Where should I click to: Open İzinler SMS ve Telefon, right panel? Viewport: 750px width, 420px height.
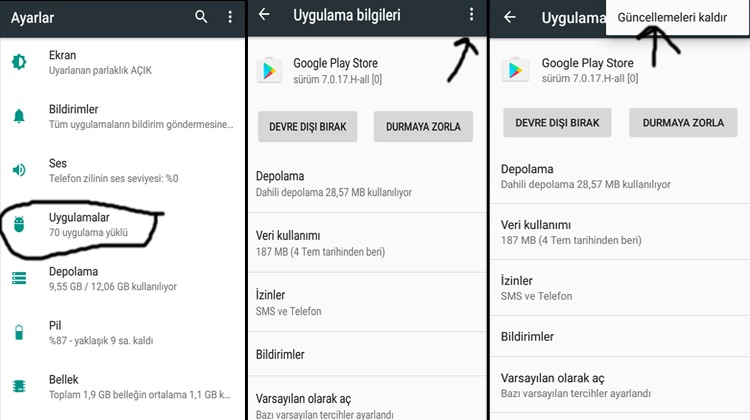click(620, 288)
